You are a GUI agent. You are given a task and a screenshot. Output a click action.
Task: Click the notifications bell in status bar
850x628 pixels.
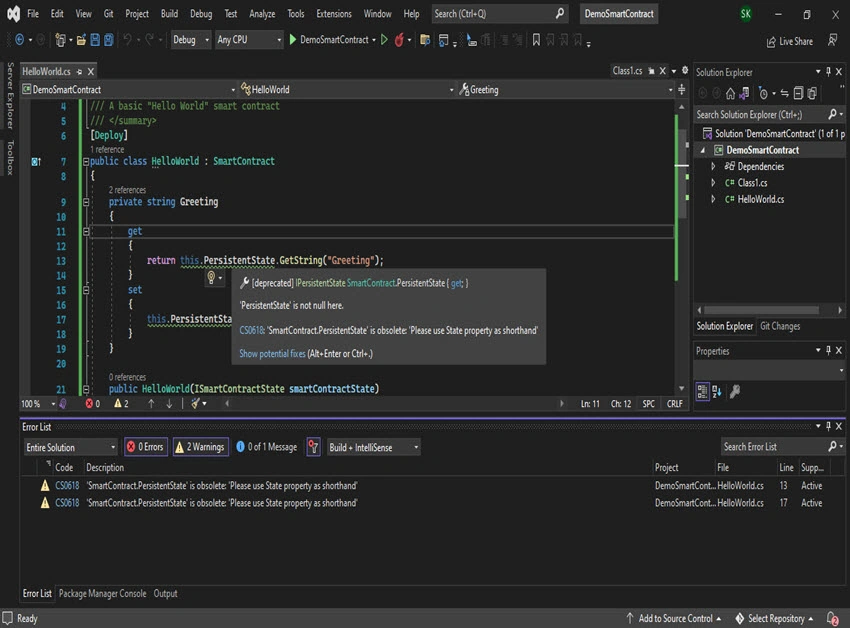[x=832, y=618]
